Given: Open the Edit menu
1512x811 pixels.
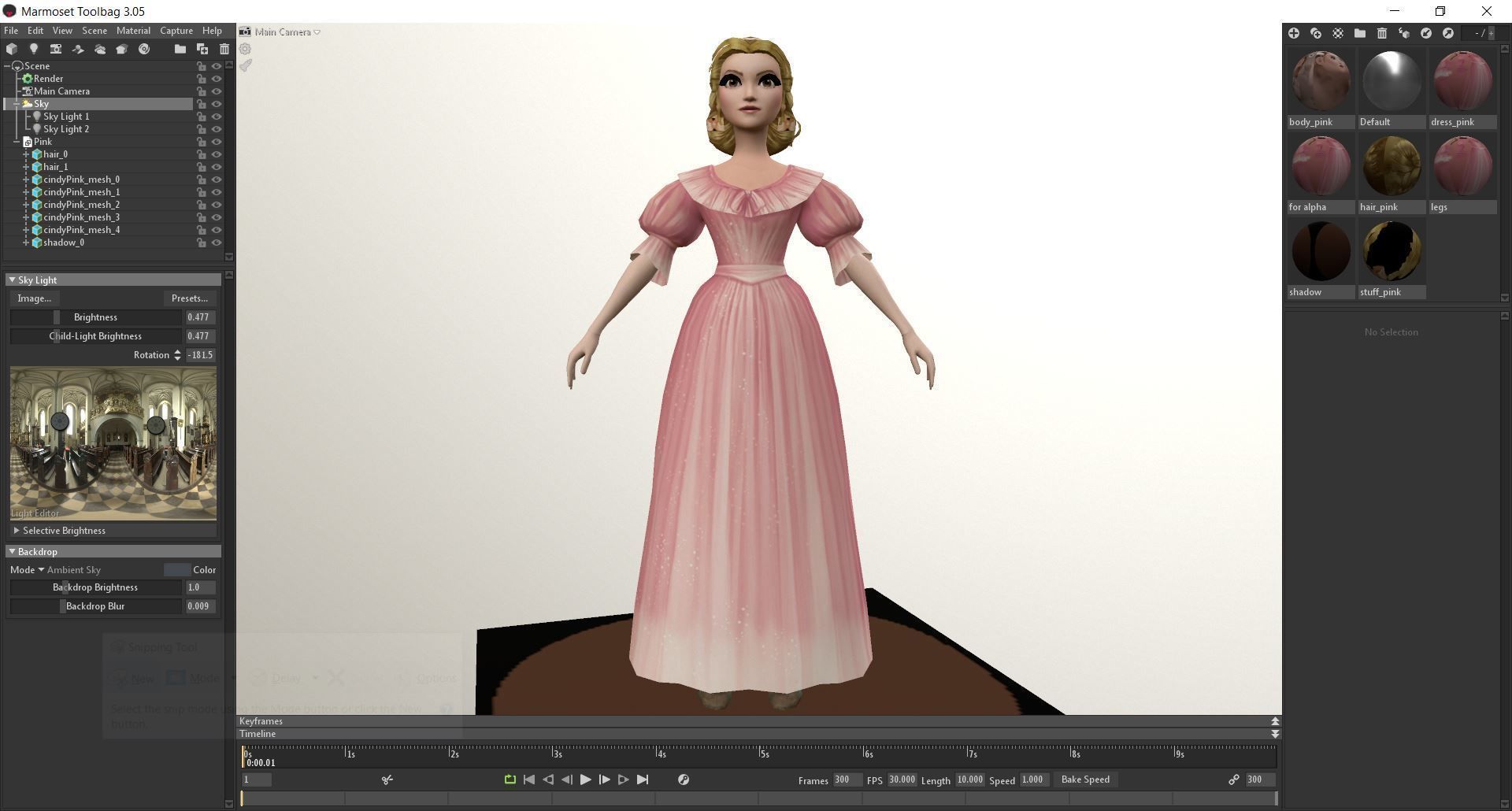Looking at the screenshot, I should point(35,31).
